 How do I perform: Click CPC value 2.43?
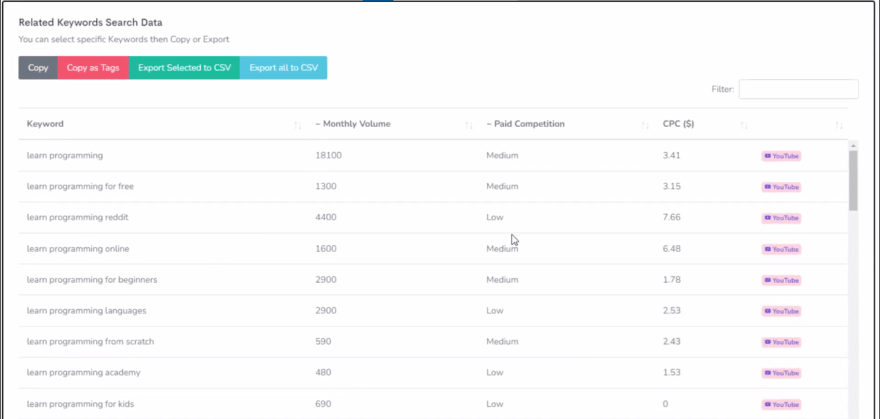(671, 341)
